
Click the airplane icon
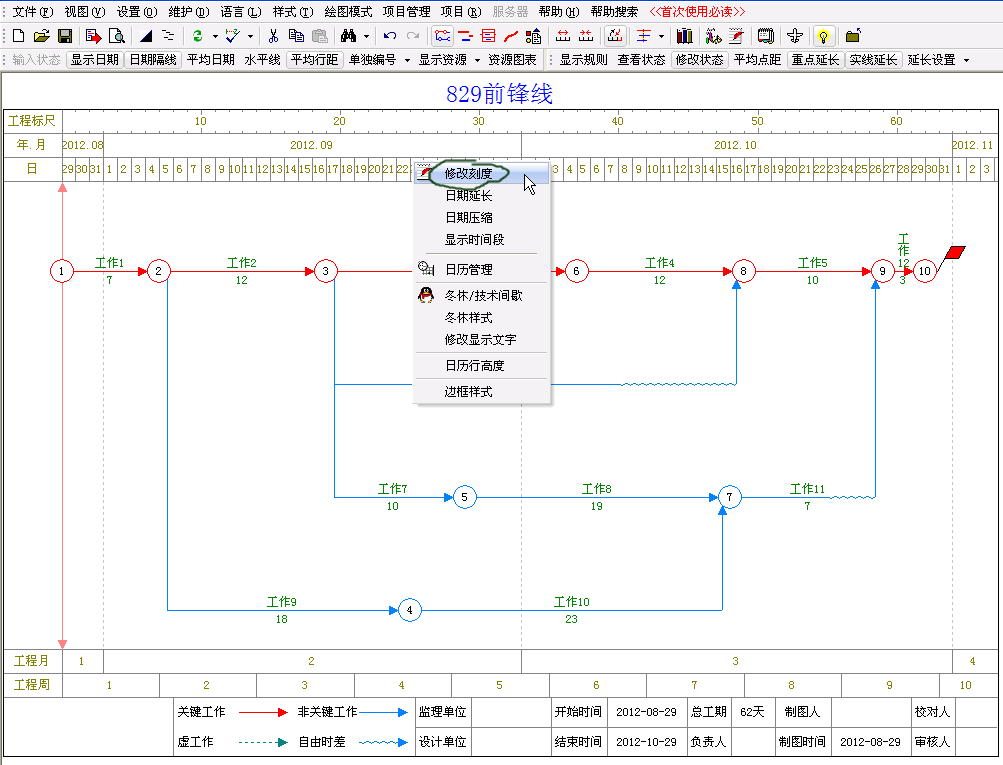[x=794, y=36]
